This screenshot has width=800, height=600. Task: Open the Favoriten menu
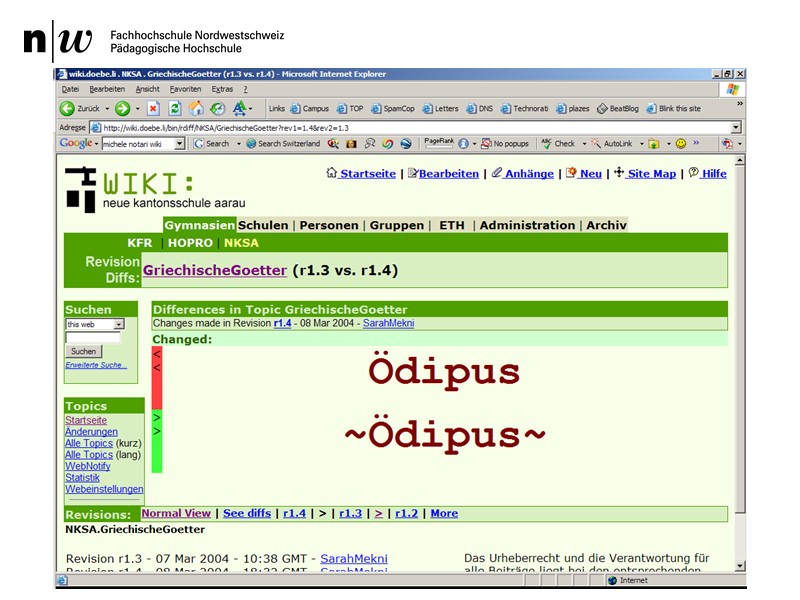coord(185,89)
